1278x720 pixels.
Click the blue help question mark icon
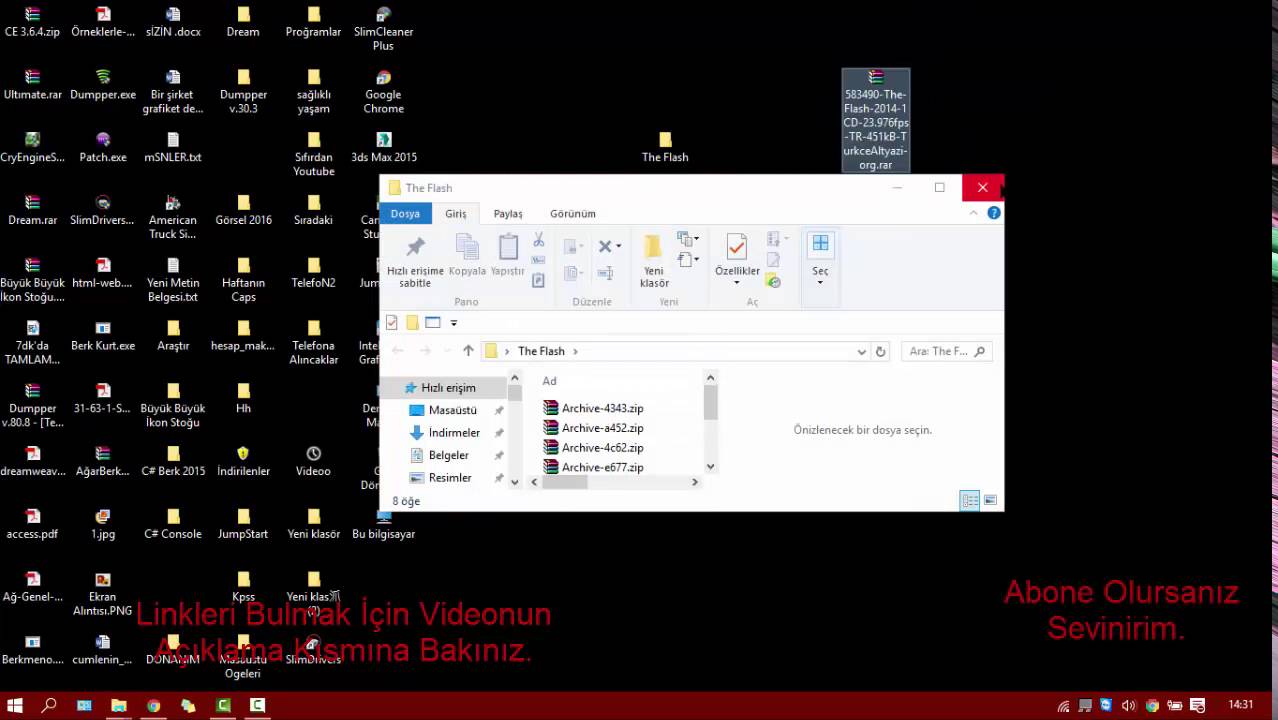point(994,213)
